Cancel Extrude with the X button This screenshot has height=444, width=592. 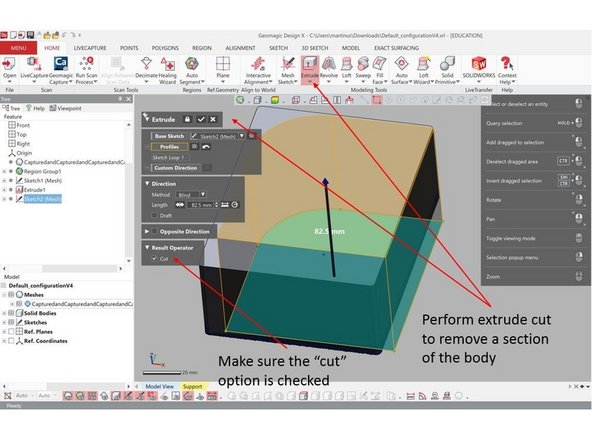(x=213, y=119)
